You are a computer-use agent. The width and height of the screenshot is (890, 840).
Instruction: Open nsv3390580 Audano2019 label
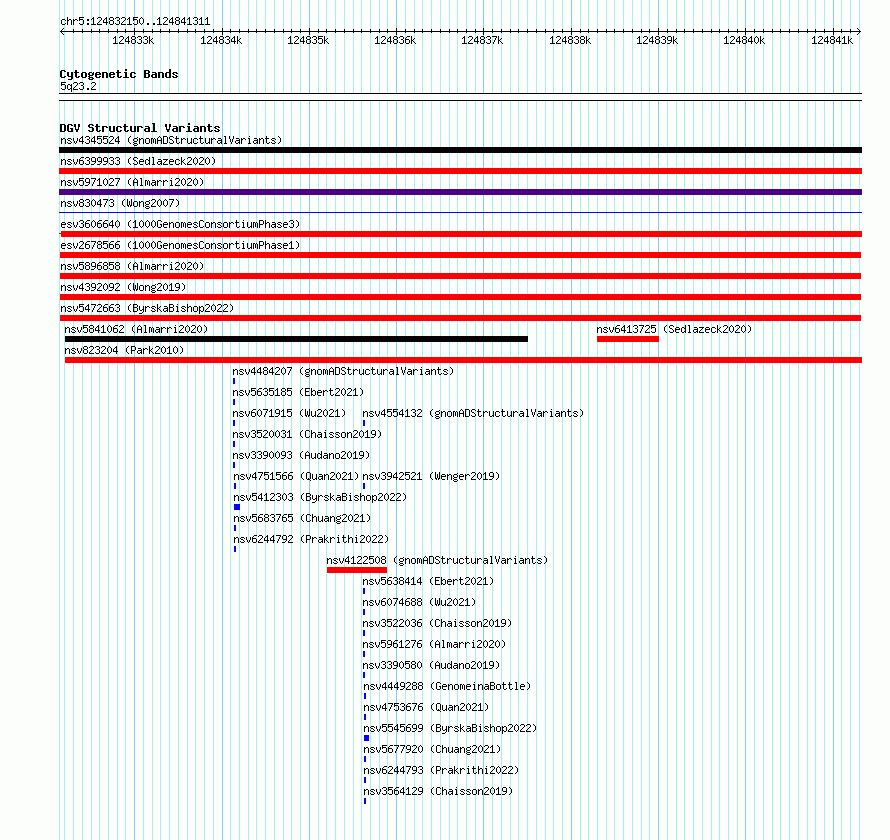[x=431, y=665]
